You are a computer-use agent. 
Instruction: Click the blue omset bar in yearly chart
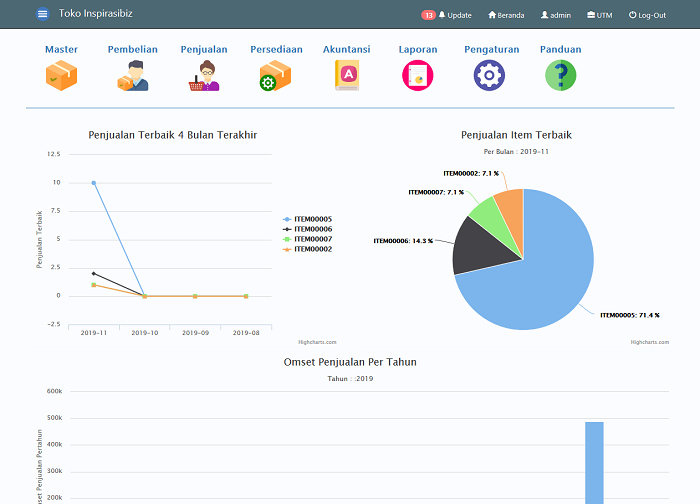[594, 463]
